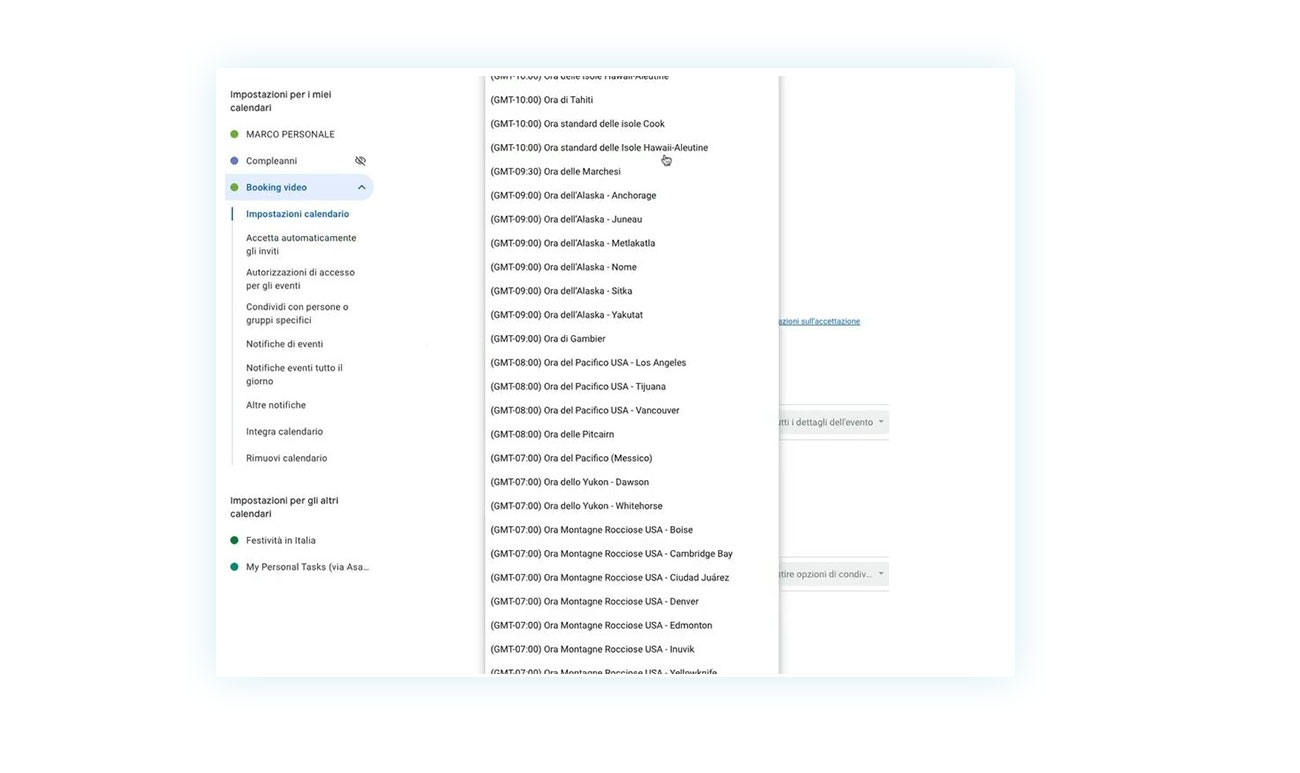This screenshot has height=773, width=1300.
Task: Choose (GMT-09:30) Ora delle Marchesi
Action: tap(631, 172)
